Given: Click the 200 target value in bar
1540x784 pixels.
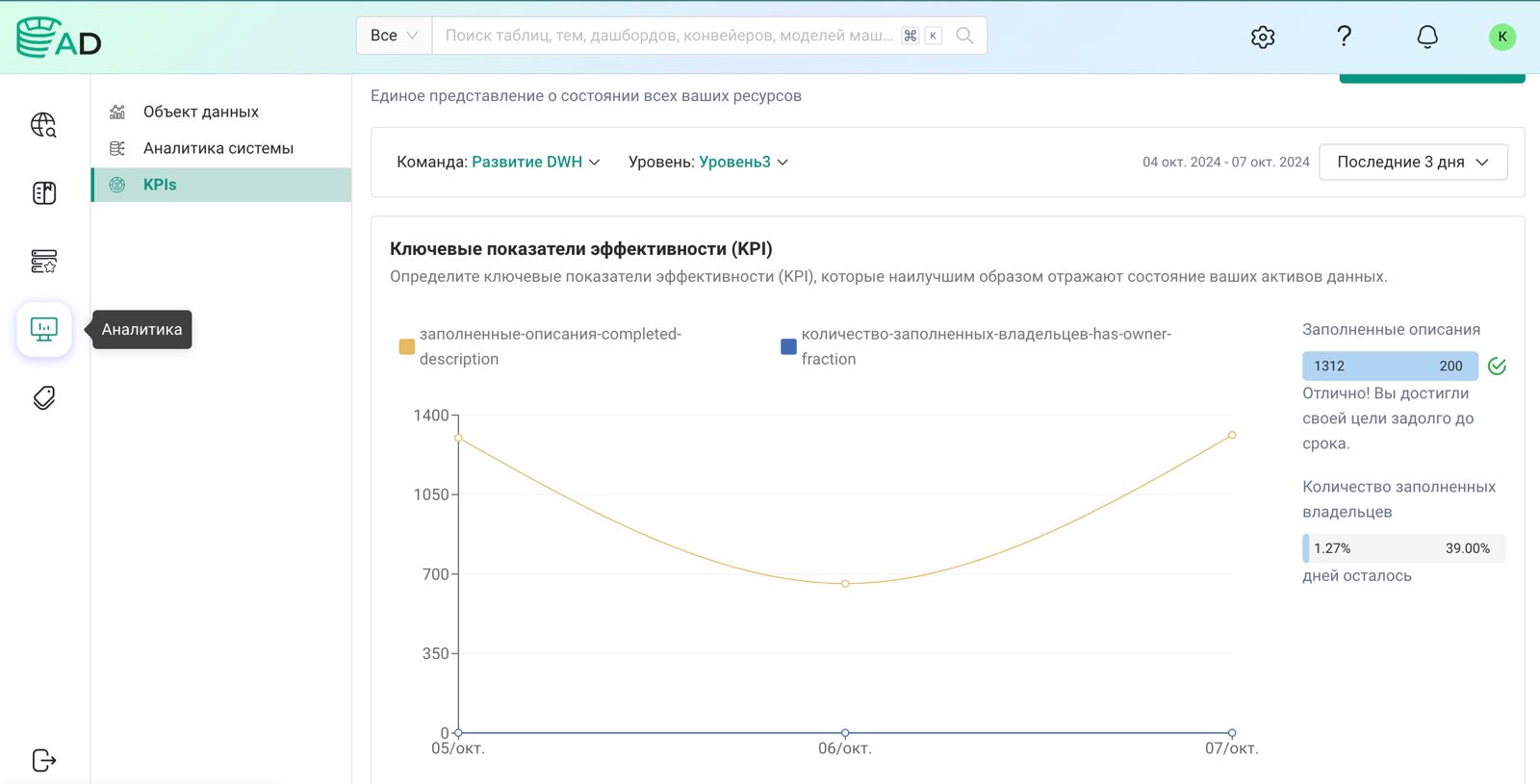Looking at the screenshot, I should point(1450,366).
